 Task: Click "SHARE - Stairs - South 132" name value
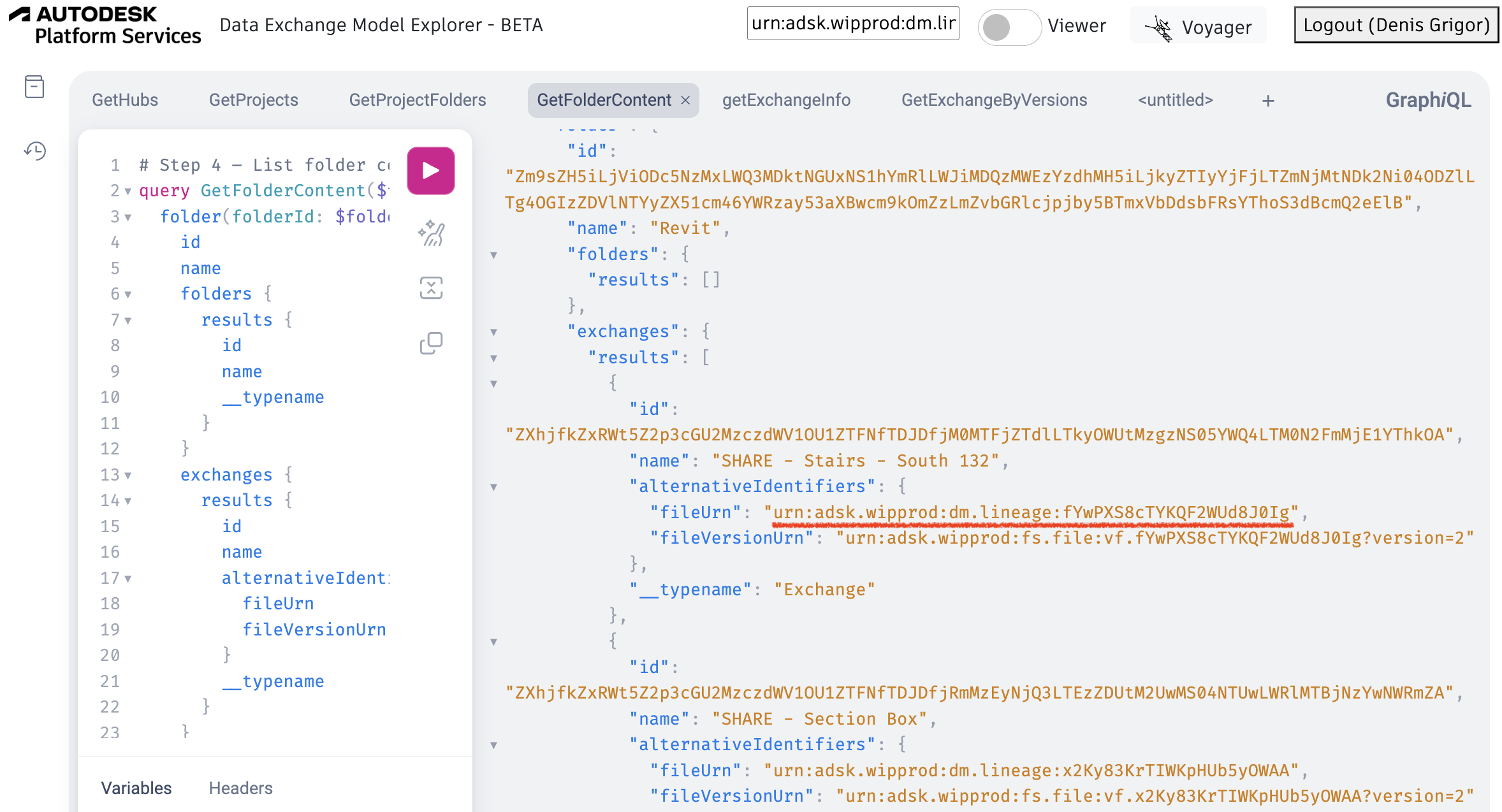pyautogui.click(x=856, y=461)
